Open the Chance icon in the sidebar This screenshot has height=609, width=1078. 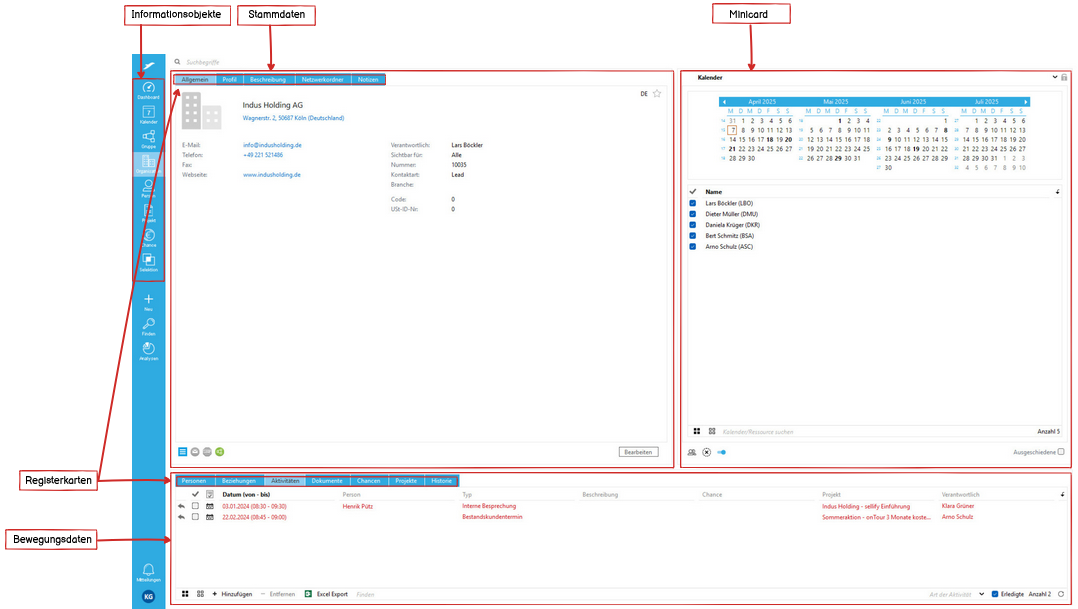pos(148,235)
